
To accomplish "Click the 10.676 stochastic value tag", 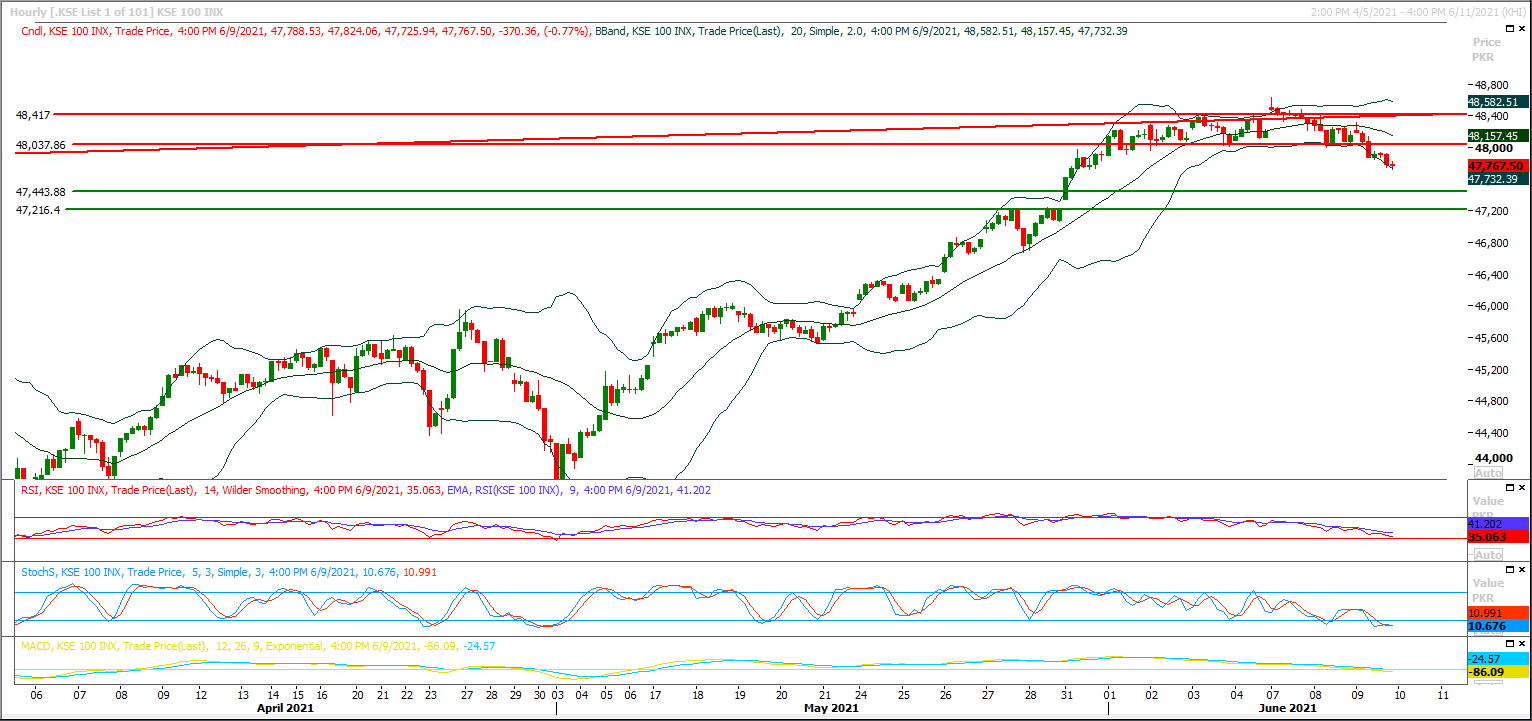I will point(1498,626).
